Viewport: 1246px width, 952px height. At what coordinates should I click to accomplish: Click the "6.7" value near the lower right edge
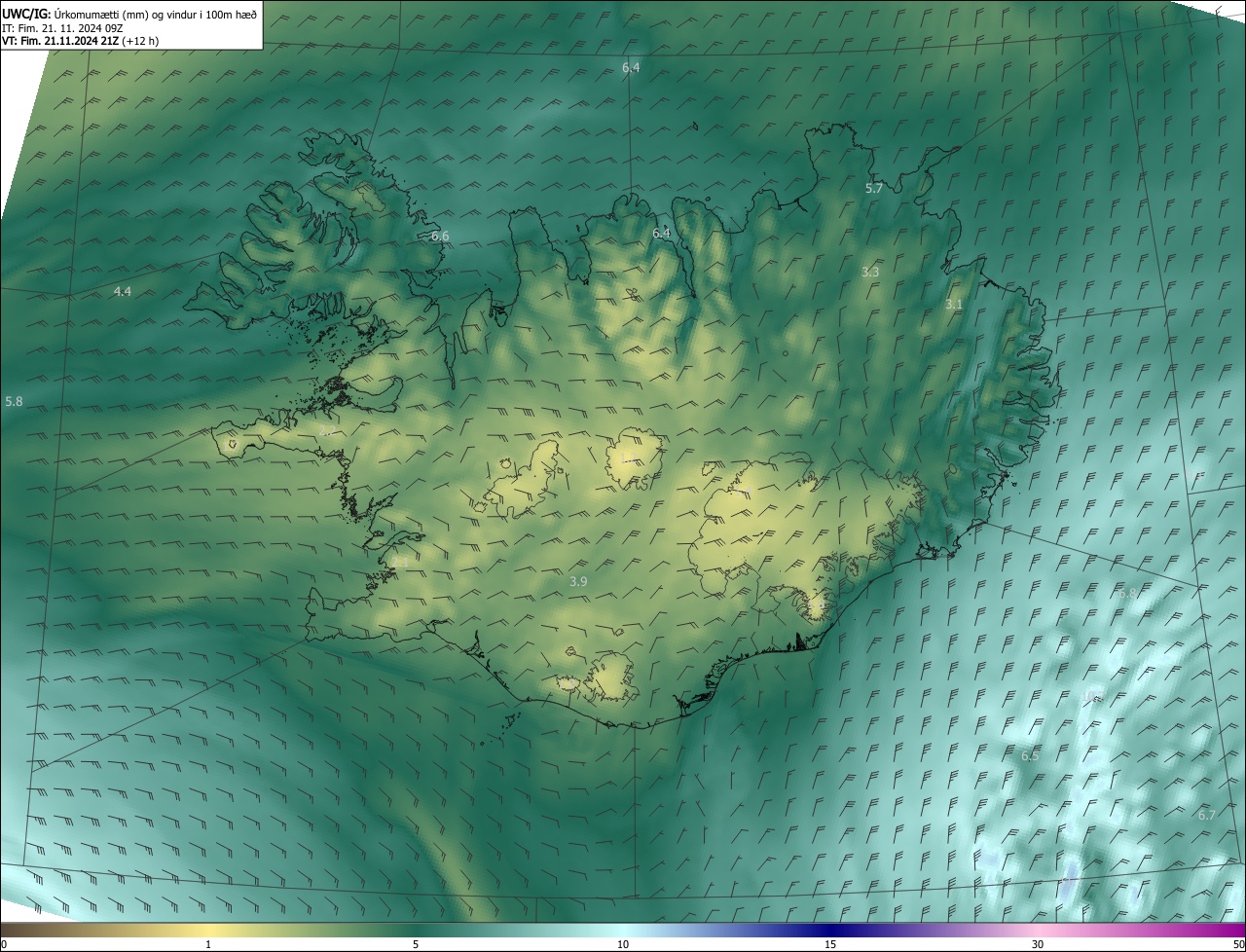1206,815
